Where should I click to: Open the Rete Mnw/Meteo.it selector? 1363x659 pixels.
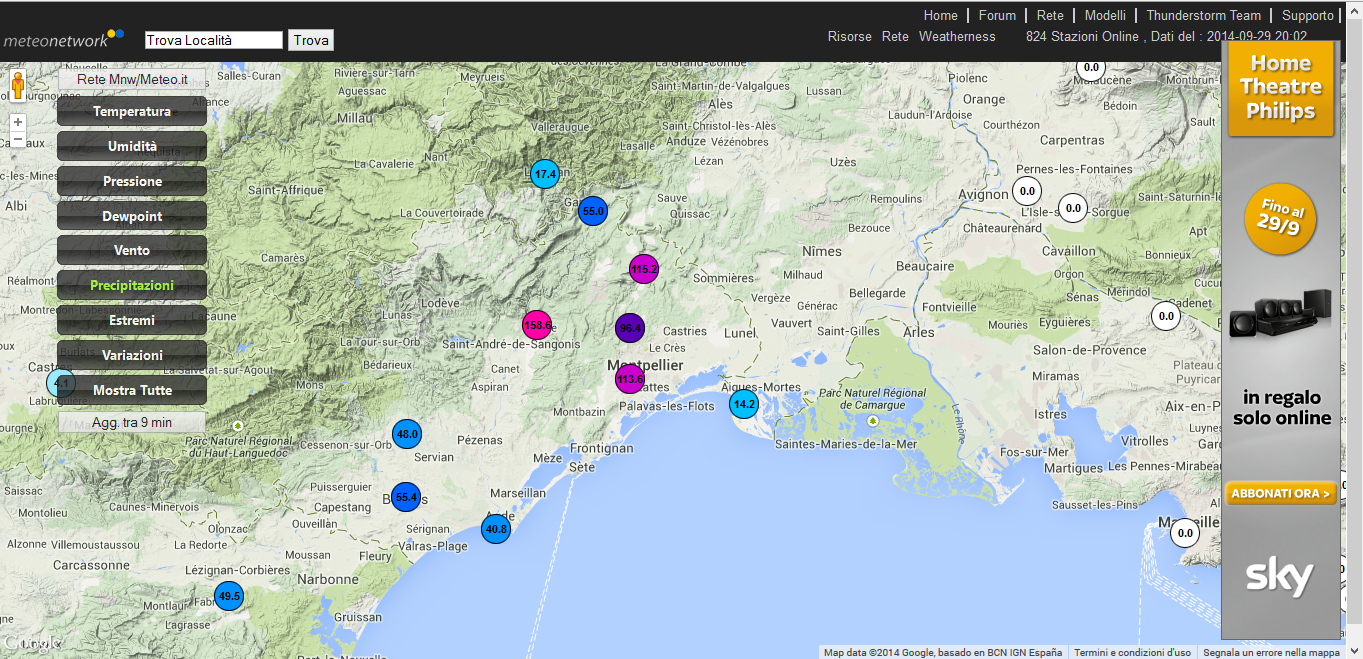click(132, 78)
